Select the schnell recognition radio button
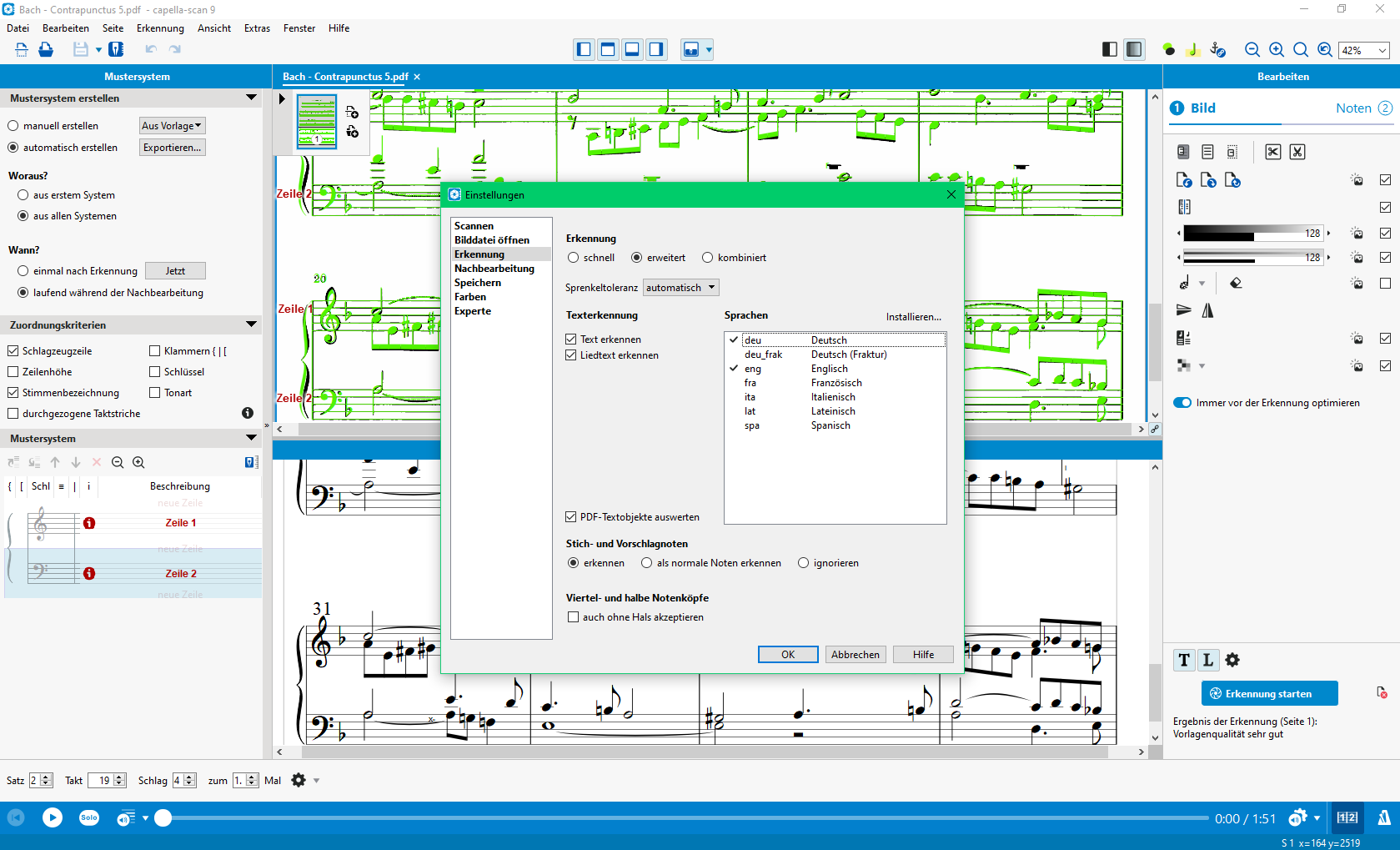1400x850 pixels. 573,258
